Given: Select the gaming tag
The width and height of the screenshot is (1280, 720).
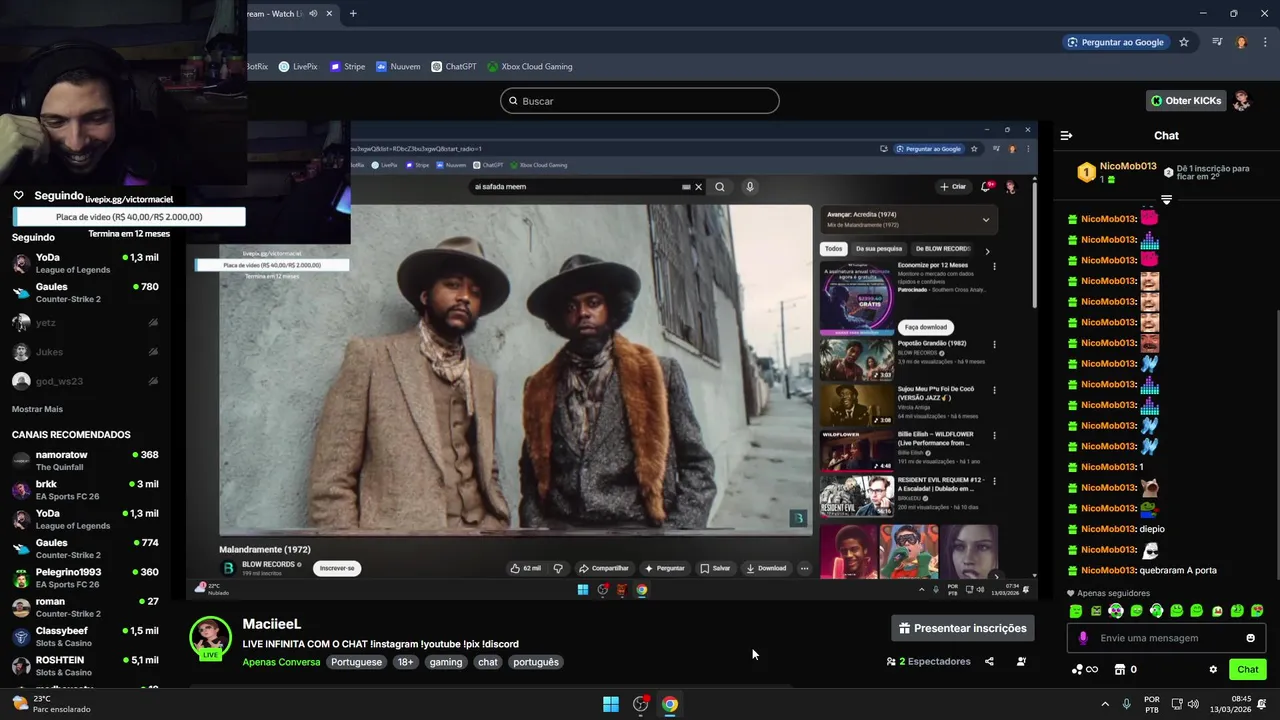Looking at the screenshot, I should coord(446,662).
